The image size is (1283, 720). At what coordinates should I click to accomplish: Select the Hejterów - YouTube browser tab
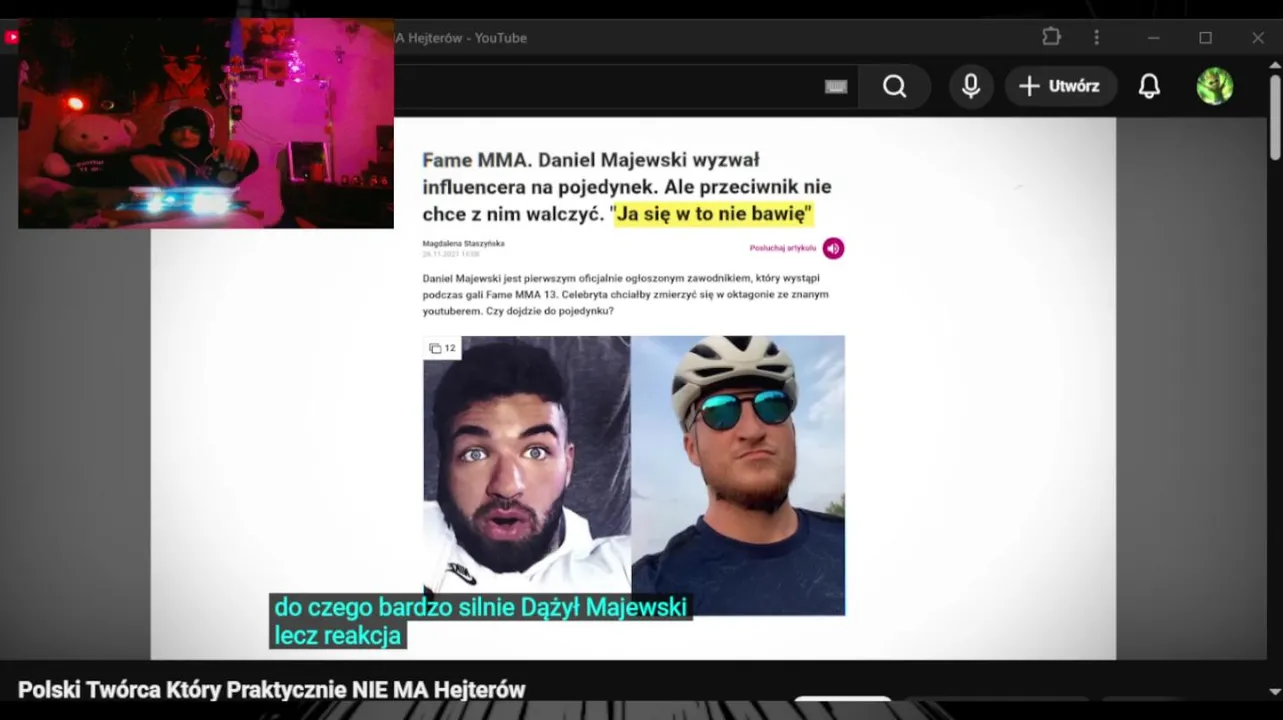pos(460,38)
